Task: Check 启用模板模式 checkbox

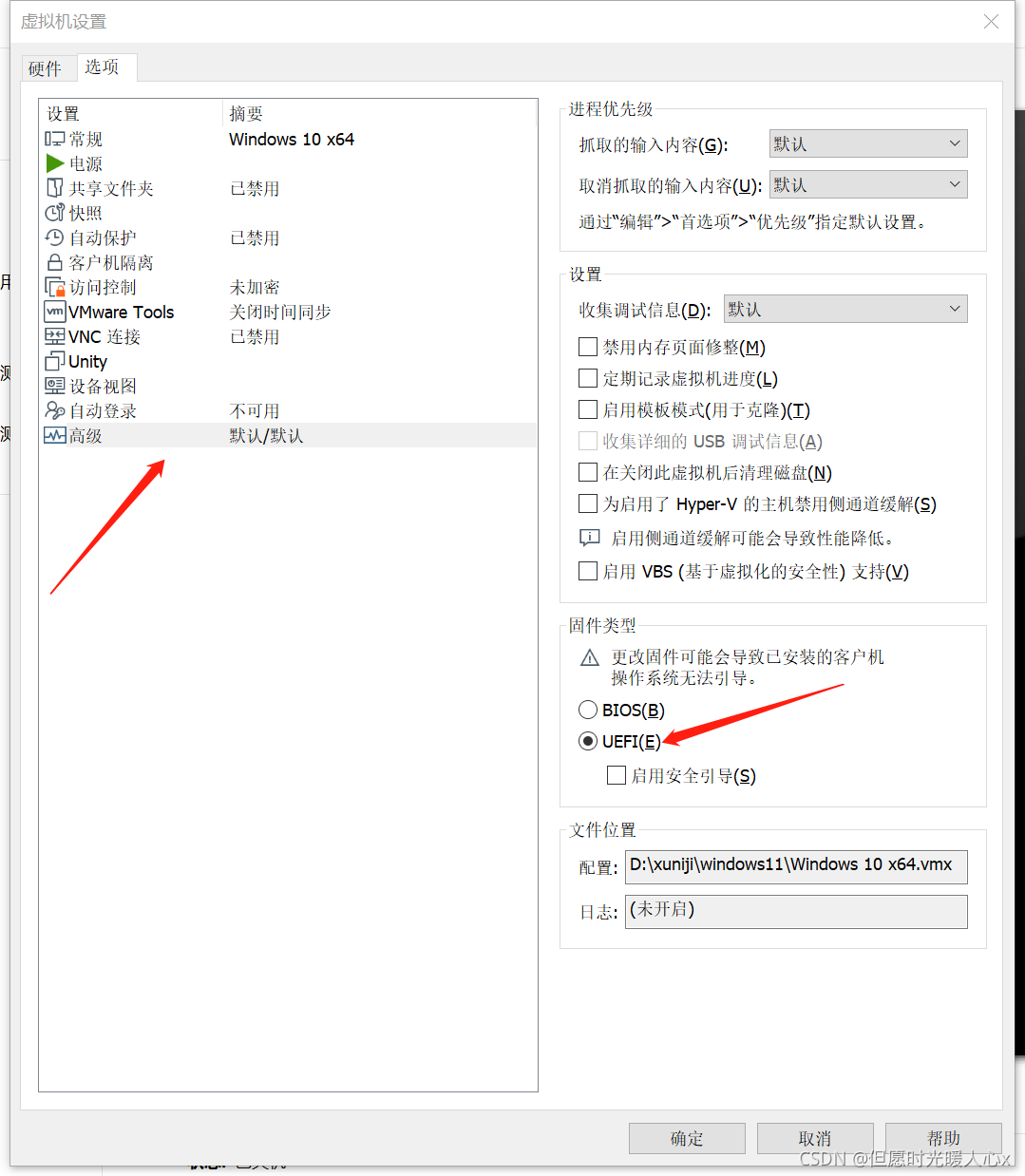Action: (588, 409)
